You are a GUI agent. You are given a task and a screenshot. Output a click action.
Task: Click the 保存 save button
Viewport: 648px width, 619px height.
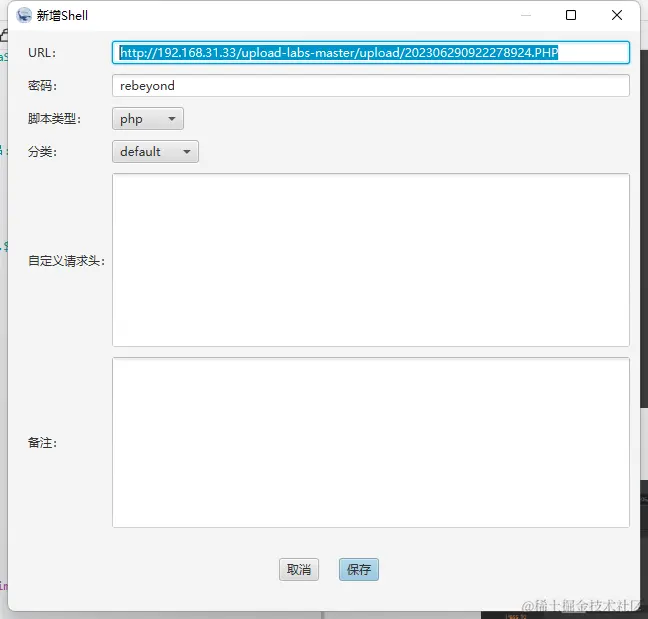359,569
